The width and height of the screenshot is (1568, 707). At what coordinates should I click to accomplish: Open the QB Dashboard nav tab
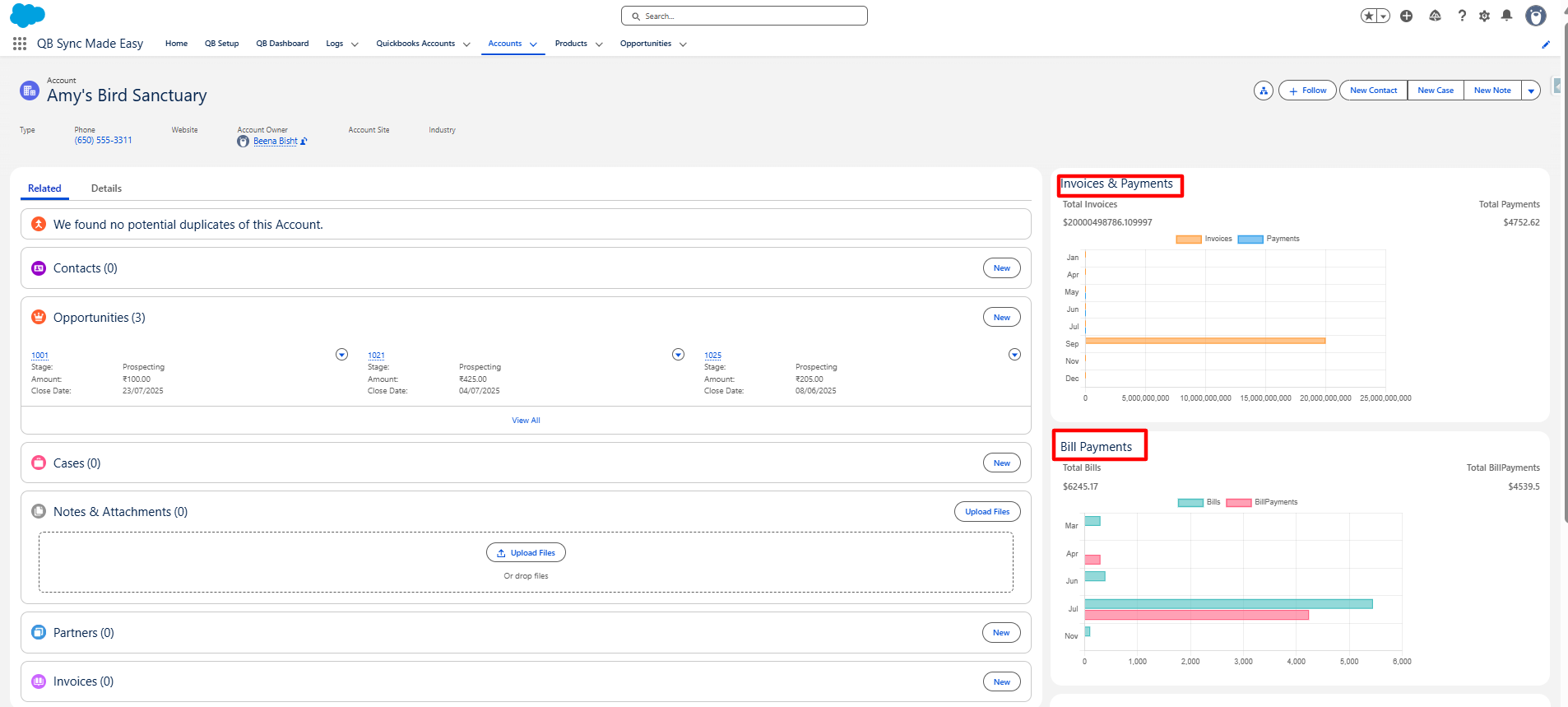click(x=282, y=44)
